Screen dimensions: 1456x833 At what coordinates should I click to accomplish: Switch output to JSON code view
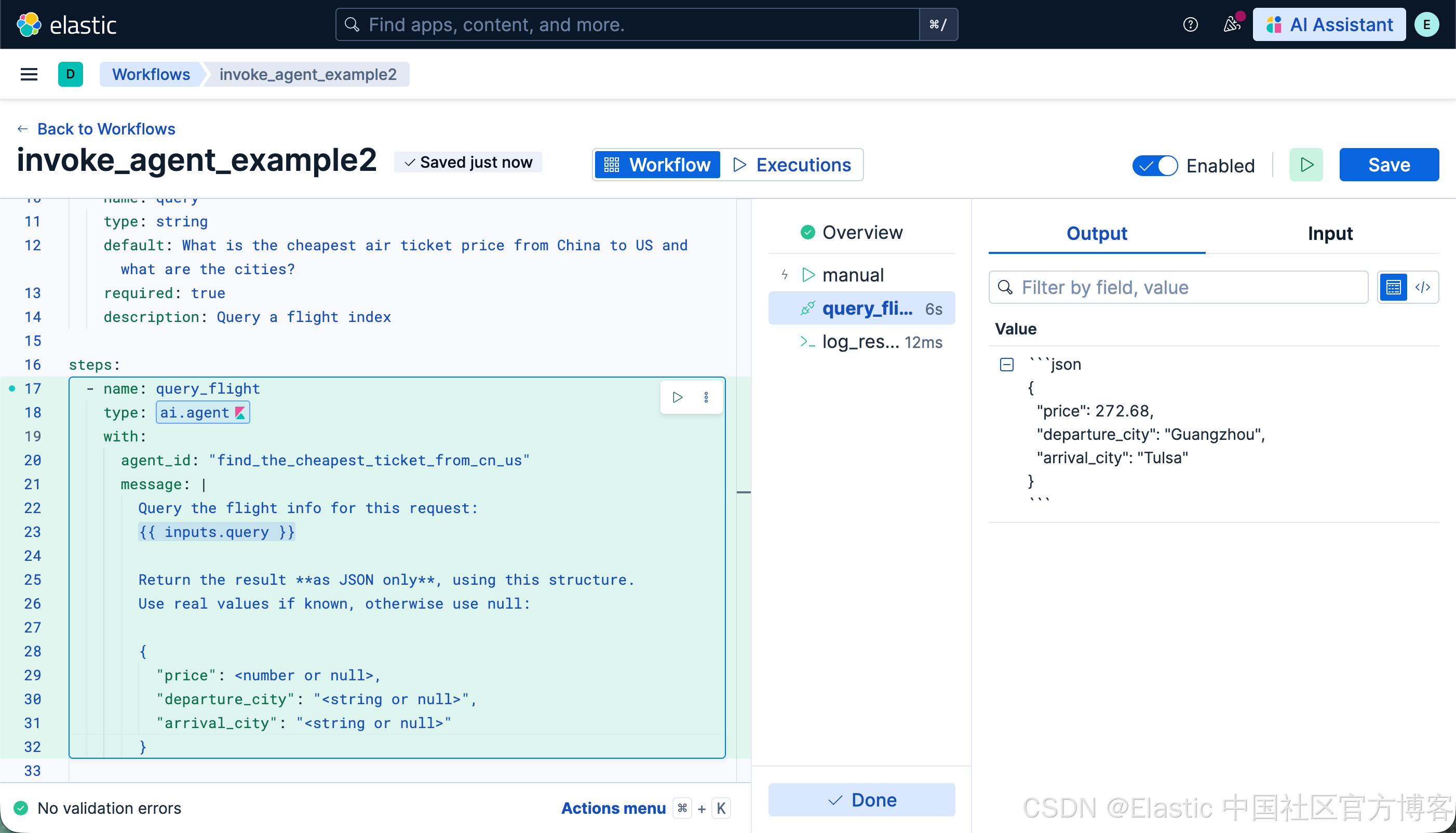[x=1423, y=287]
